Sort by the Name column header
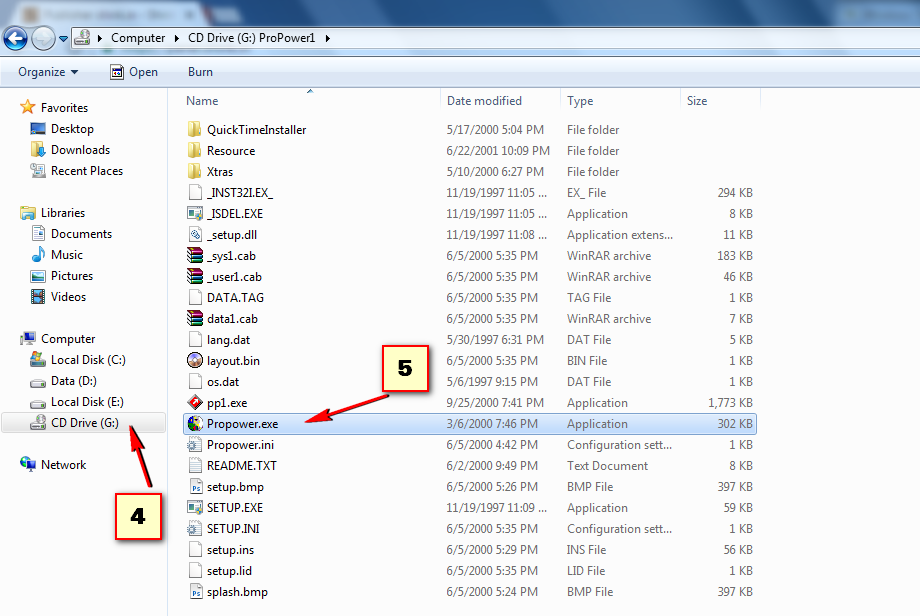Screen dimensions: 920x616 (x=202, y=101)
